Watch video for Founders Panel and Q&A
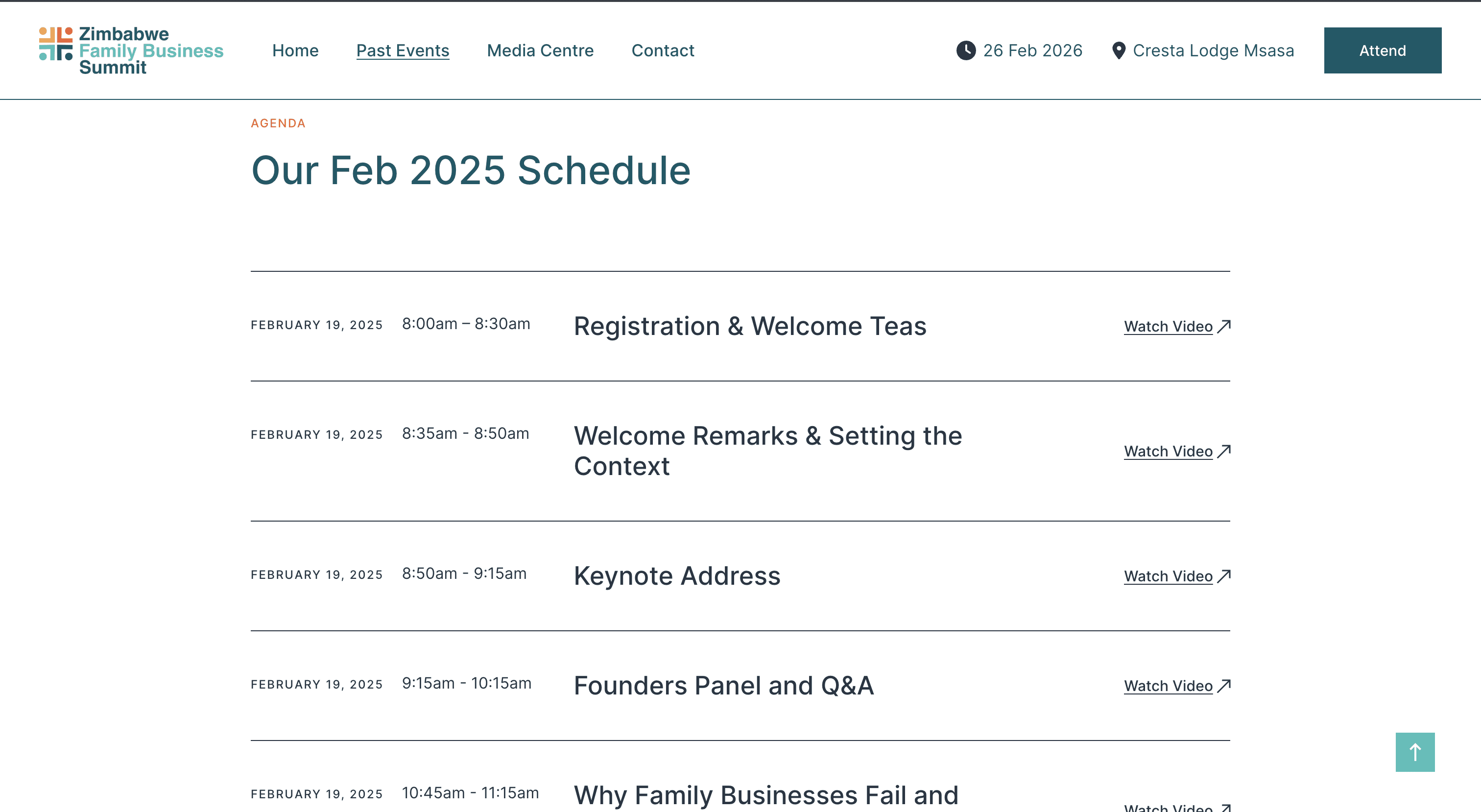The image size is (1481, 812). (x=1168, y=686)
